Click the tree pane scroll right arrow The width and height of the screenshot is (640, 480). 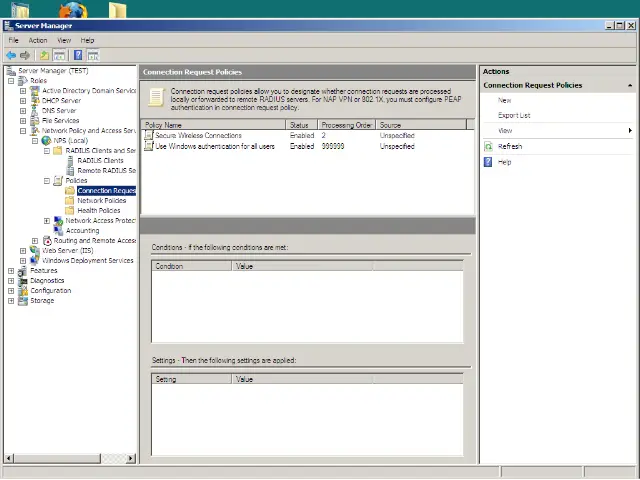click(131, 458)
